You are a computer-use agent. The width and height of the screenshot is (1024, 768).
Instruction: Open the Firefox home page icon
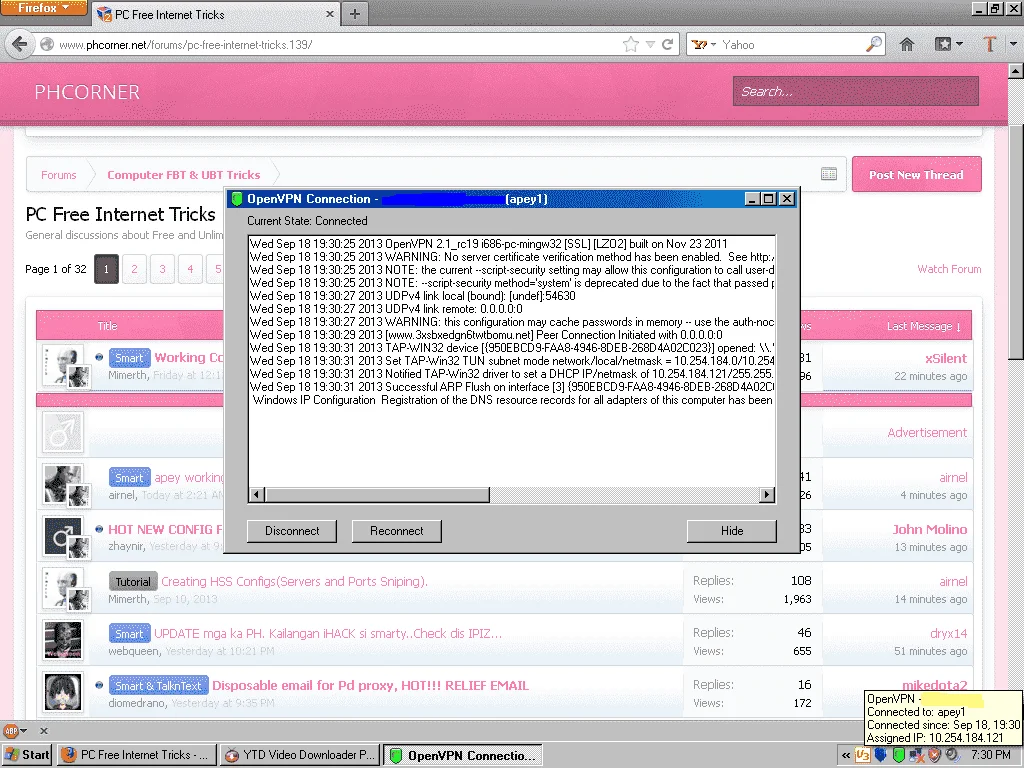click(906, 44)
